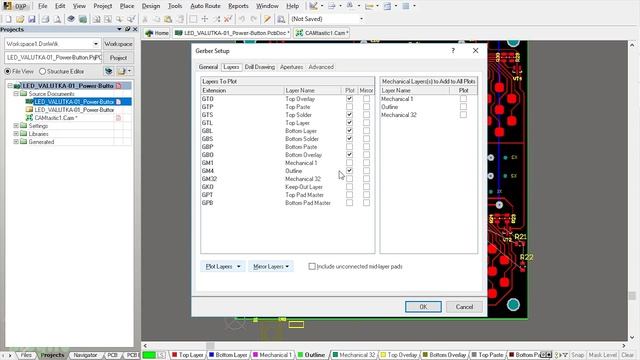The image size is (640, 360).
Task: Click the Redo arrow icon
Action: (x=253, y=19)
